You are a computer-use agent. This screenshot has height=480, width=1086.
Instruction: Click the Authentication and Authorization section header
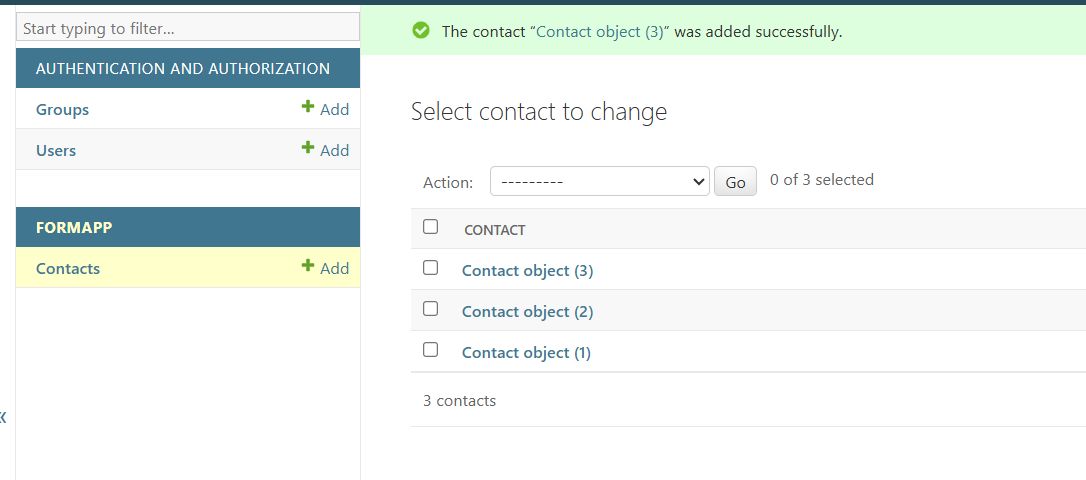point(183,69)
